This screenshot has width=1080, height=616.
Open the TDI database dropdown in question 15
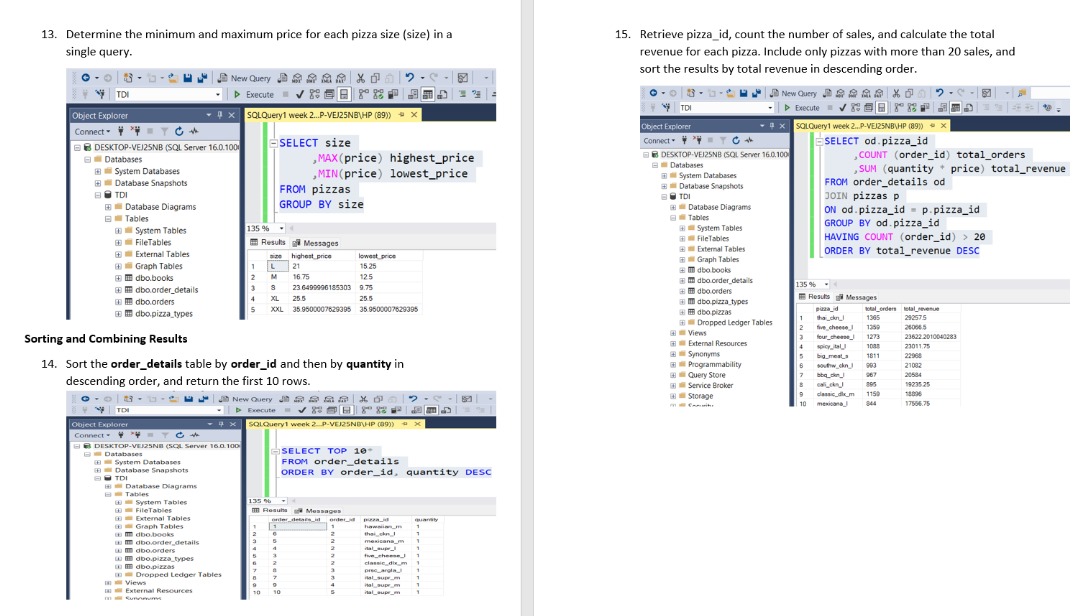tap(770, 108)
